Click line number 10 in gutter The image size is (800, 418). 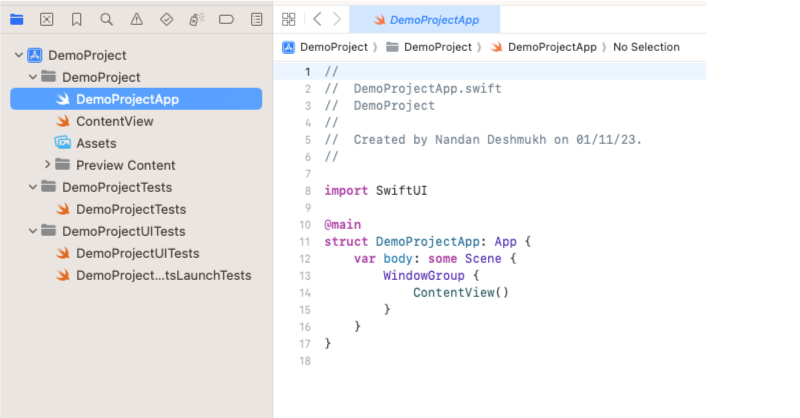point(305,225)
